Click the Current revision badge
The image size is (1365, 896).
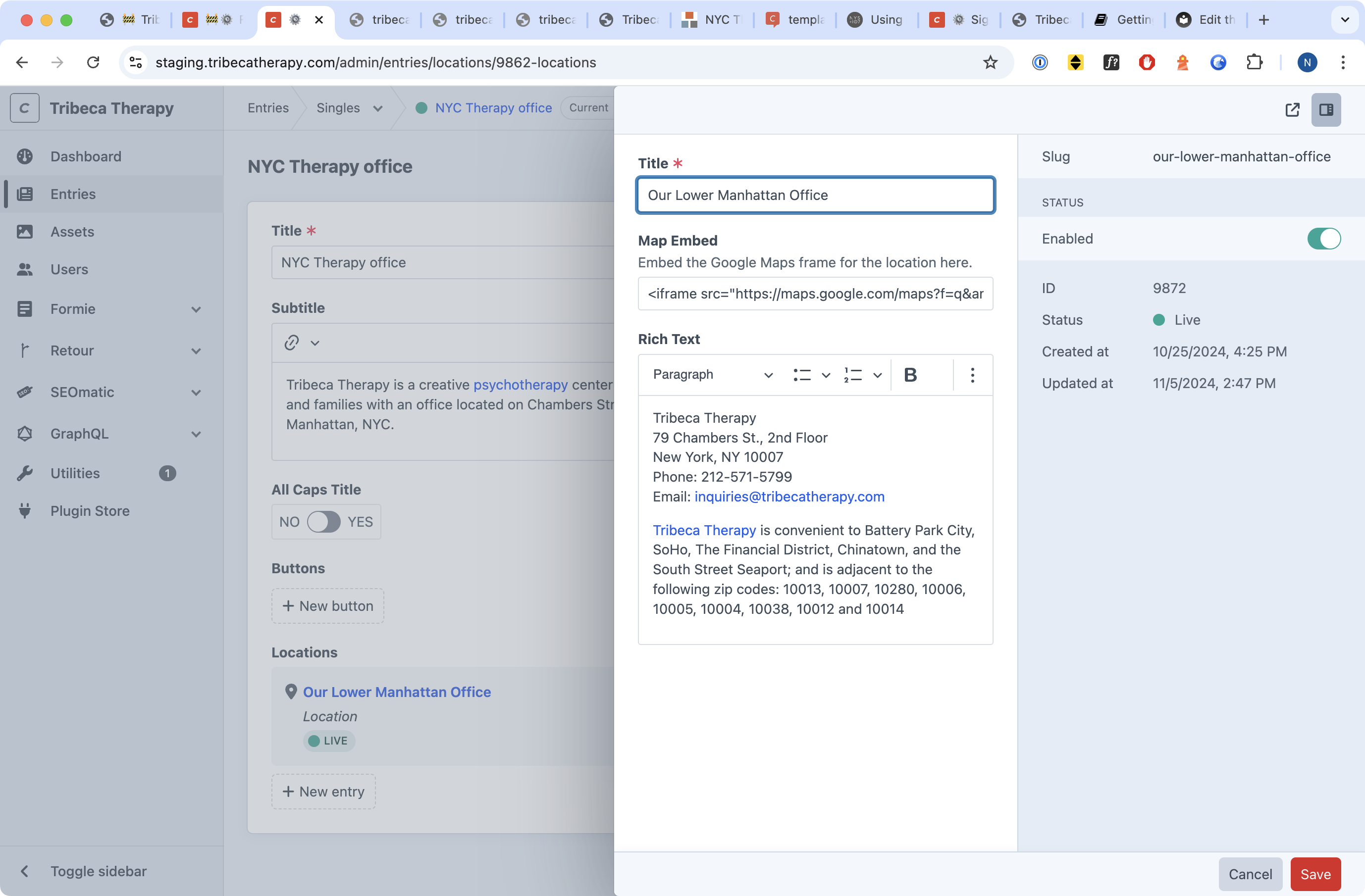coord(588,108)
